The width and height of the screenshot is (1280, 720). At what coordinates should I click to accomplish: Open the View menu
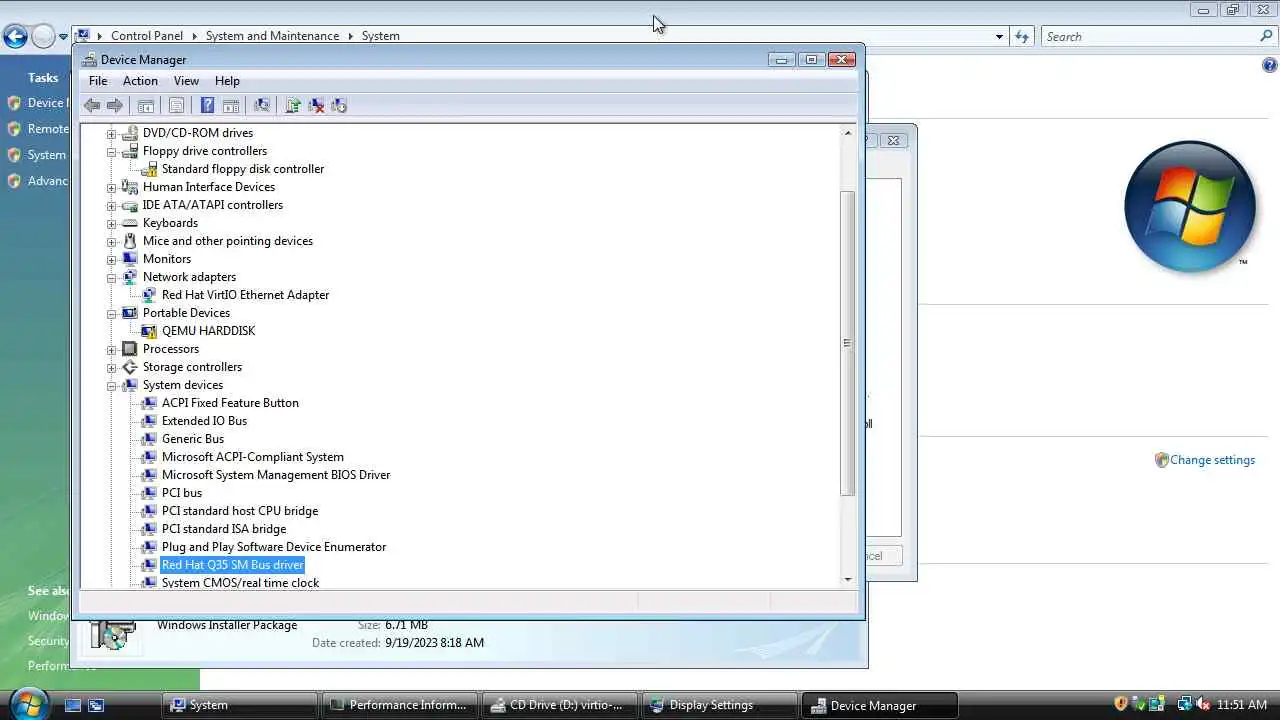pyautogui.click(x=186, y=81)
